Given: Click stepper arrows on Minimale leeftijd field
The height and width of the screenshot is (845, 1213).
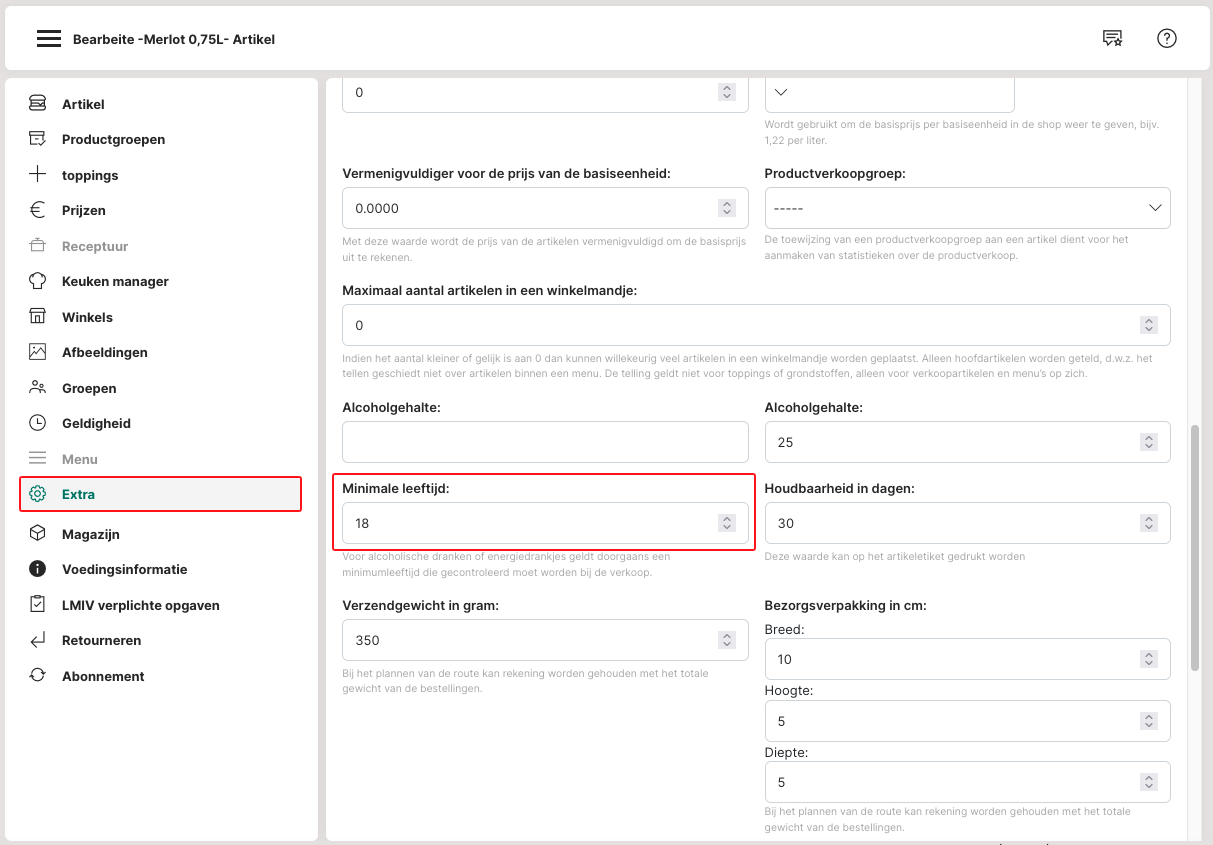Looking at the screenshot, I should pos(727,523).
